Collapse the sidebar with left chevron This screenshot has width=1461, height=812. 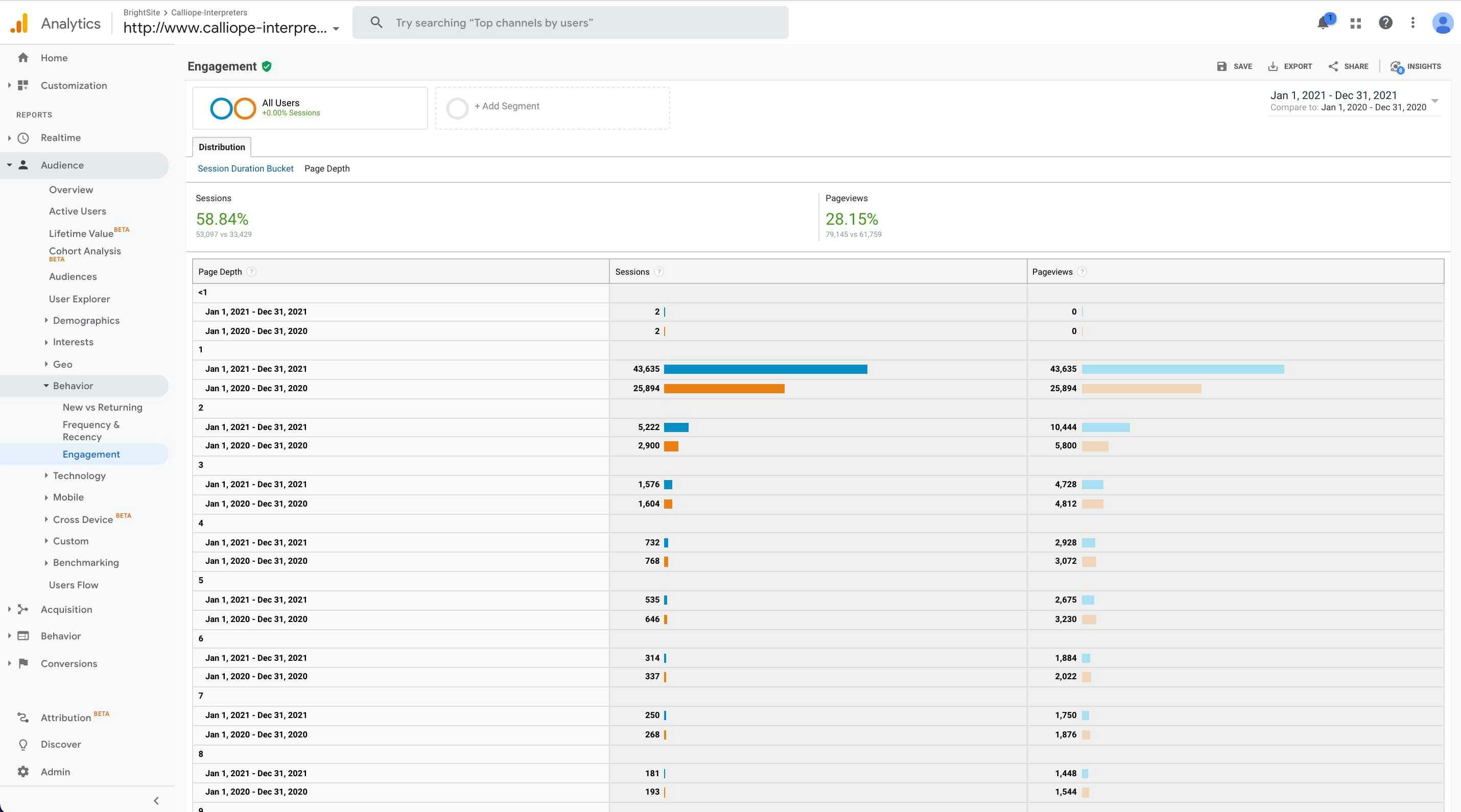156,801
